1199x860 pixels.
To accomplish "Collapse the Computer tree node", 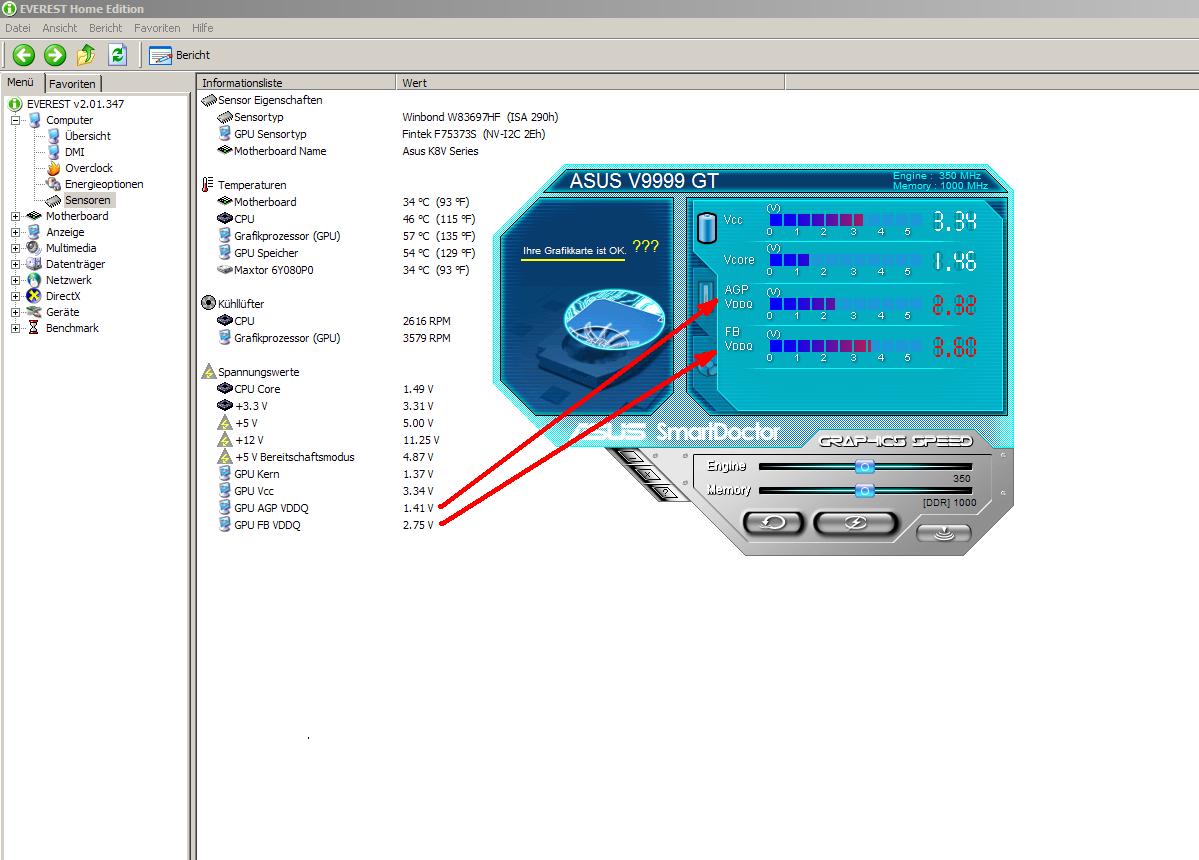I will point(15,120).
